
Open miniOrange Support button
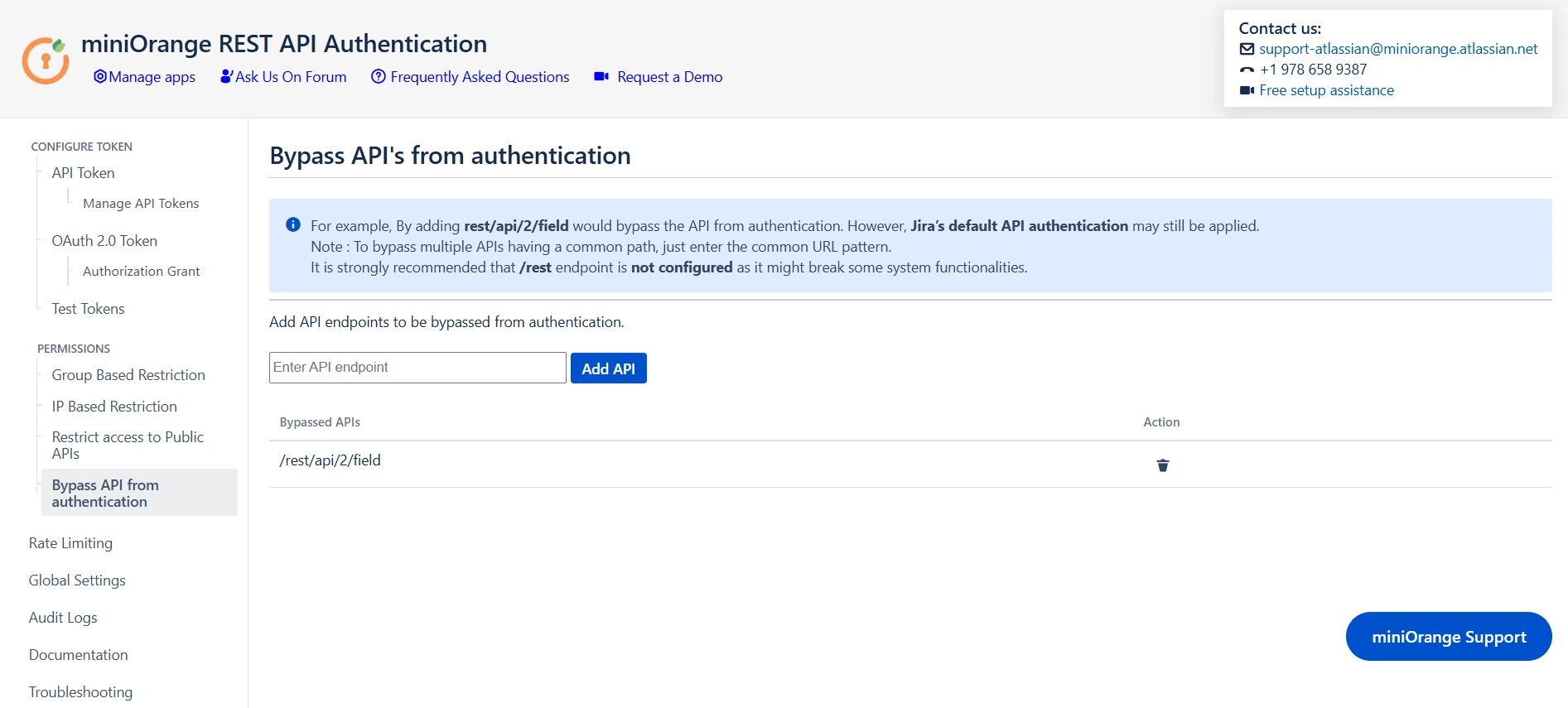point(1449,637)
